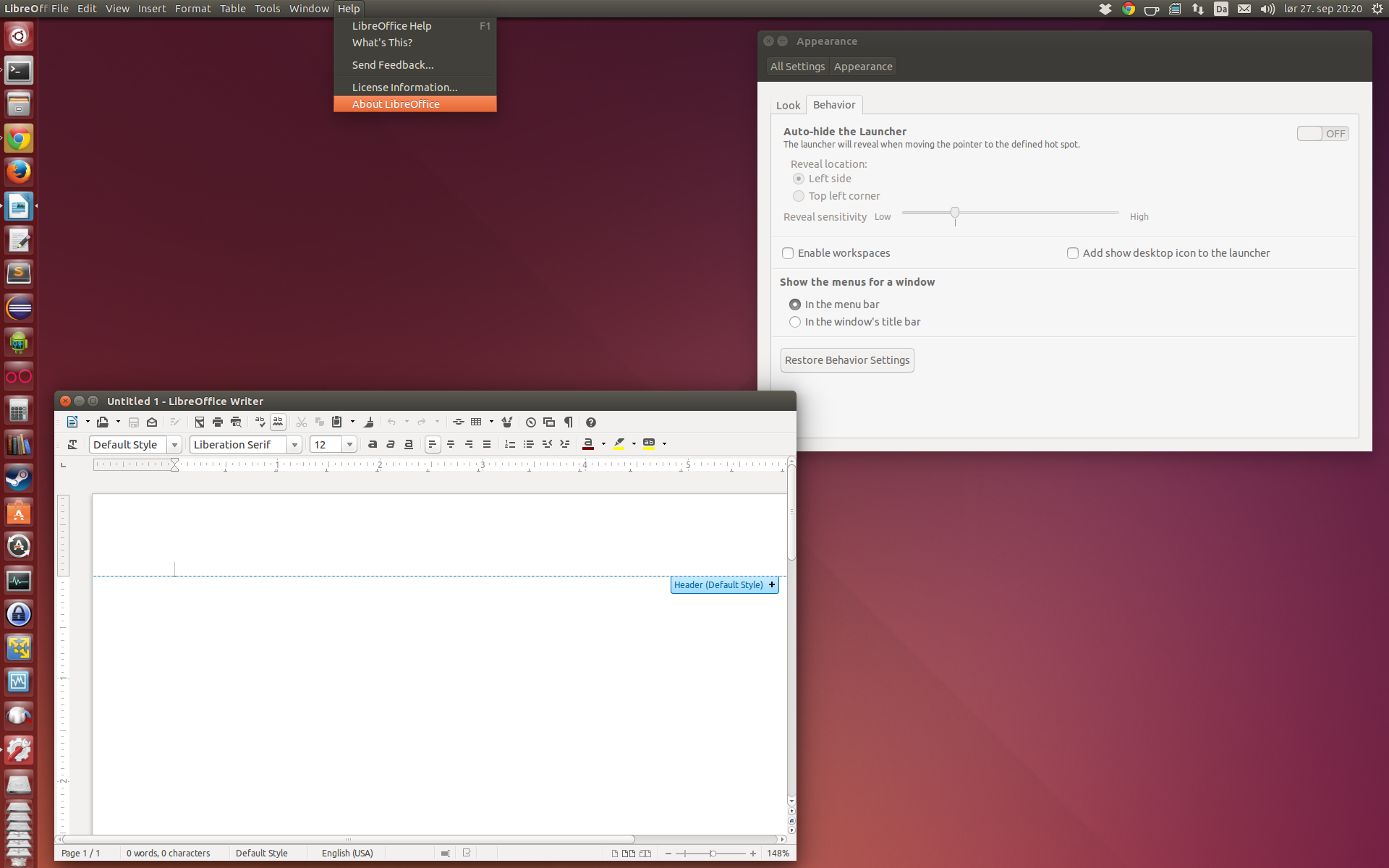
Task: Click Restore Behavior Settings button
Action: click(x=847, y=360)
